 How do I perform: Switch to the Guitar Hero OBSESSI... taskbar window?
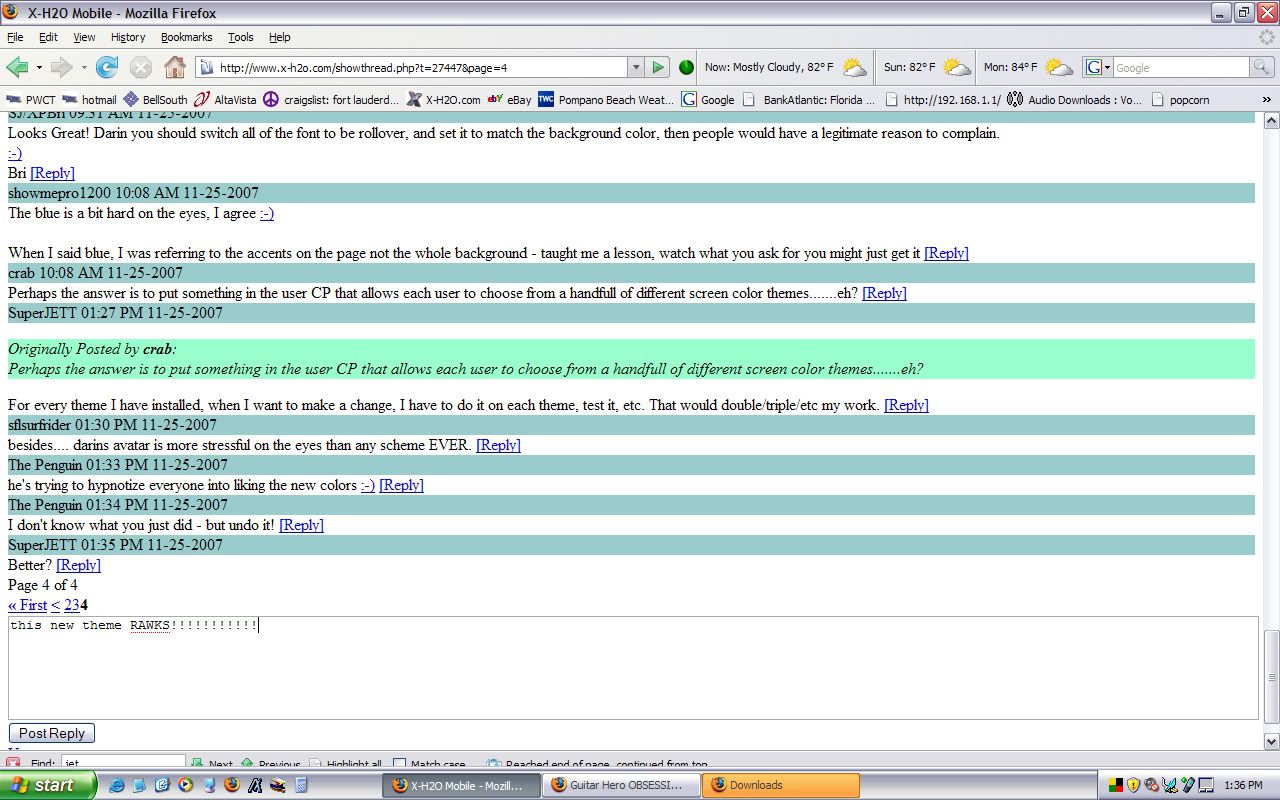[621, 785]
